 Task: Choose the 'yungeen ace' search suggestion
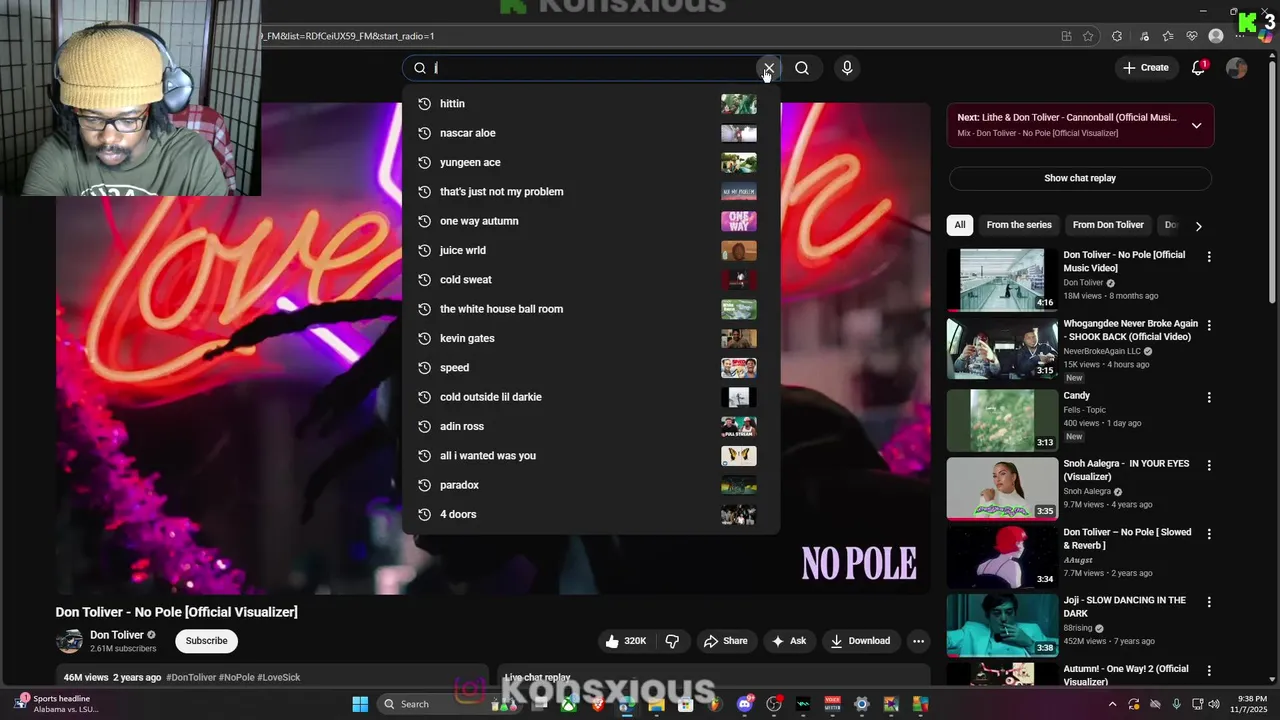(x=590, y=162)
